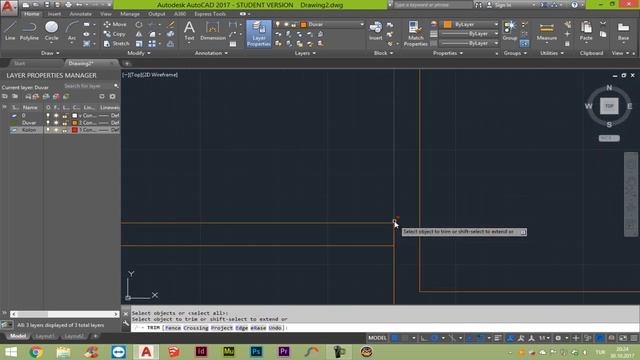Select the Scale tool in Modify panel

pyautogui.click(x=139, y=43)
